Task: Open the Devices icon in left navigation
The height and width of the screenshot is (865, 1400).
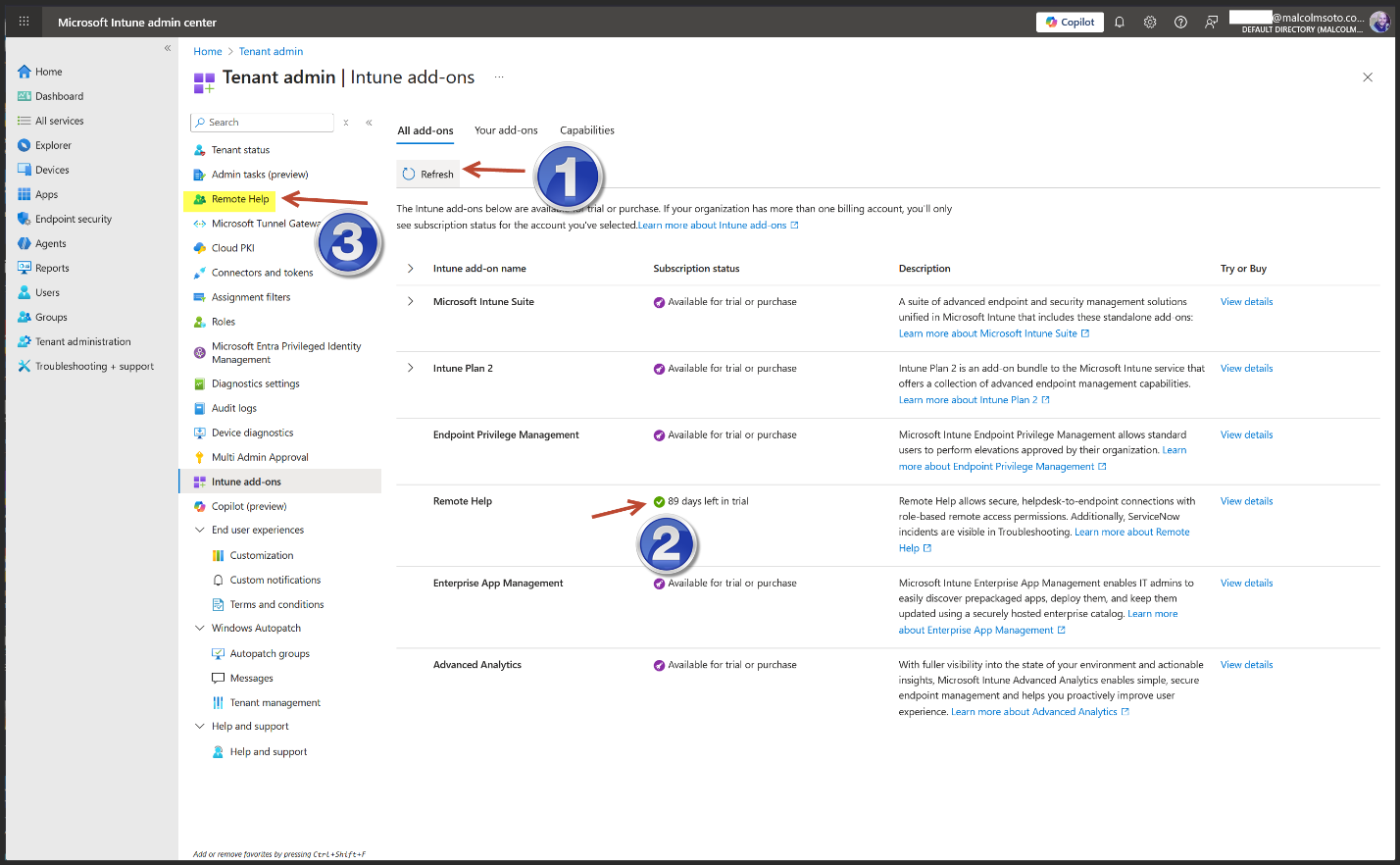Action: tap(25, 170)
